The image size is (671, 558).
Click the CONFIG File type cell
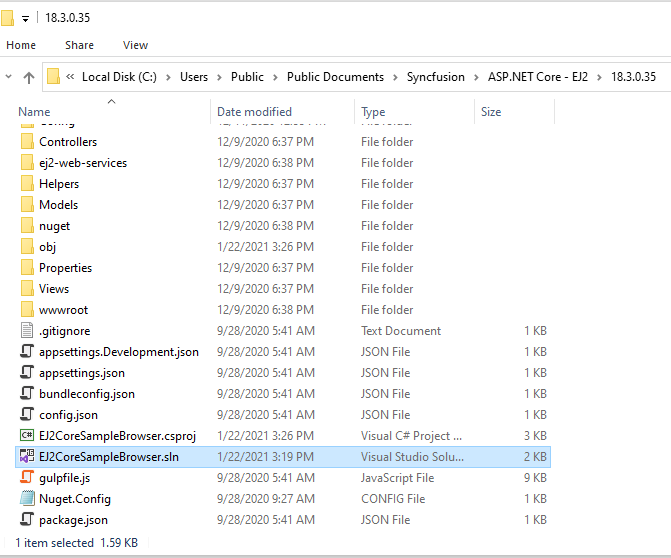click(393, 498)
